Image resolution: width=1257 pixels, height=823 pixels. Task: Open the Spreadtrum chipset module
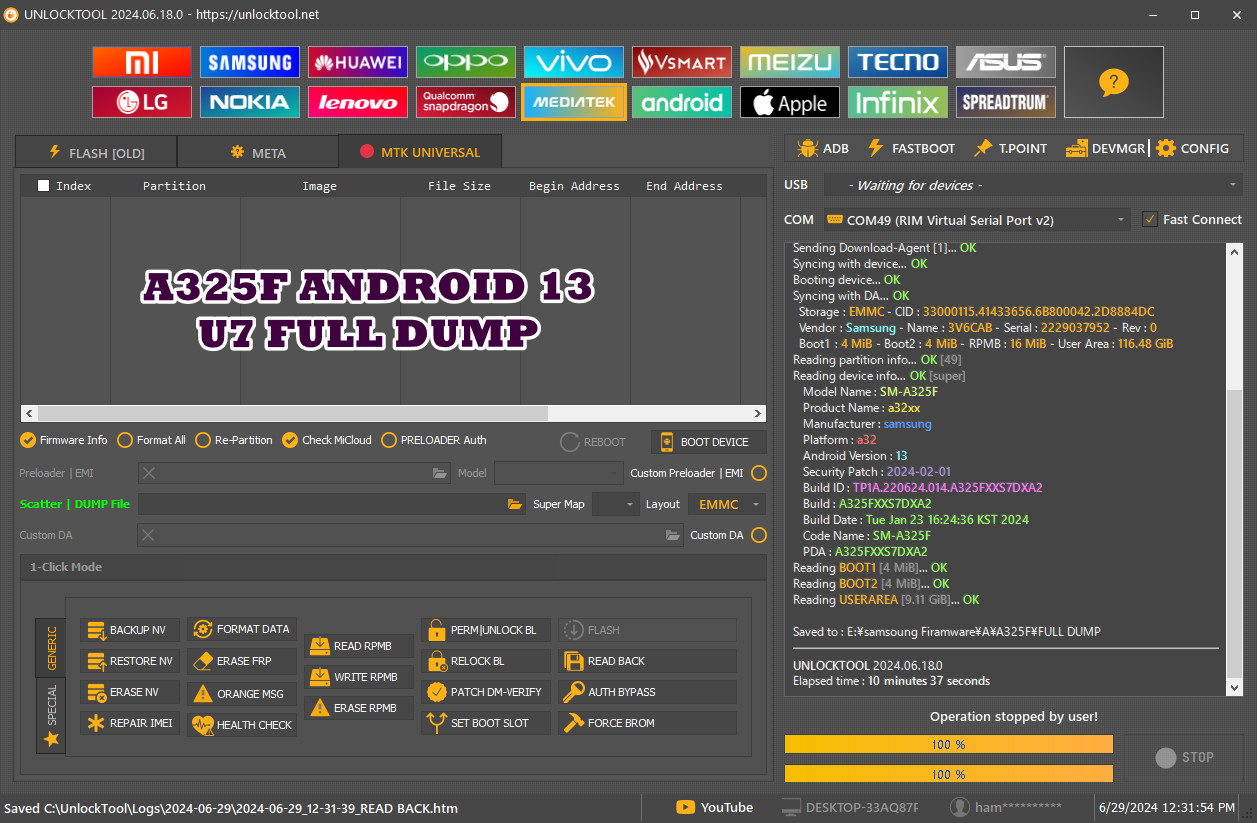tap(1006, 102)
